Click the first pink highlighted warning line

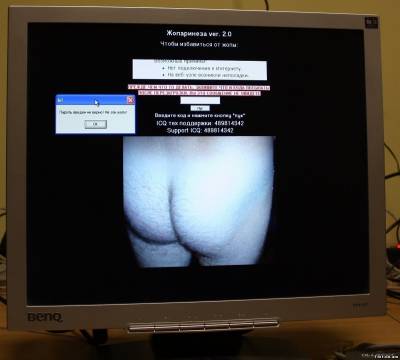point(199,88)
